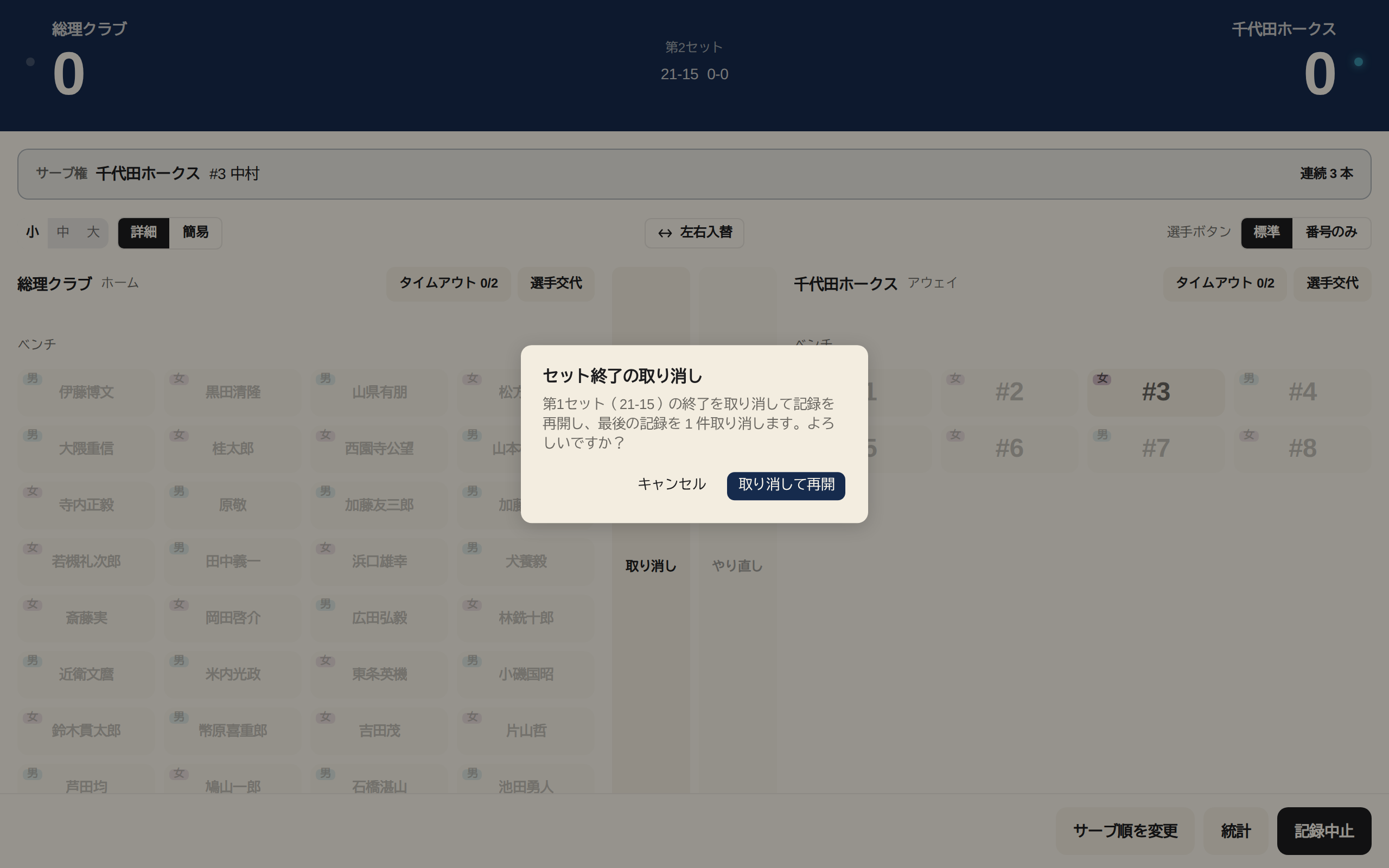
Task: Click 記録中止 button
Action: click(x=1324, y=831)
